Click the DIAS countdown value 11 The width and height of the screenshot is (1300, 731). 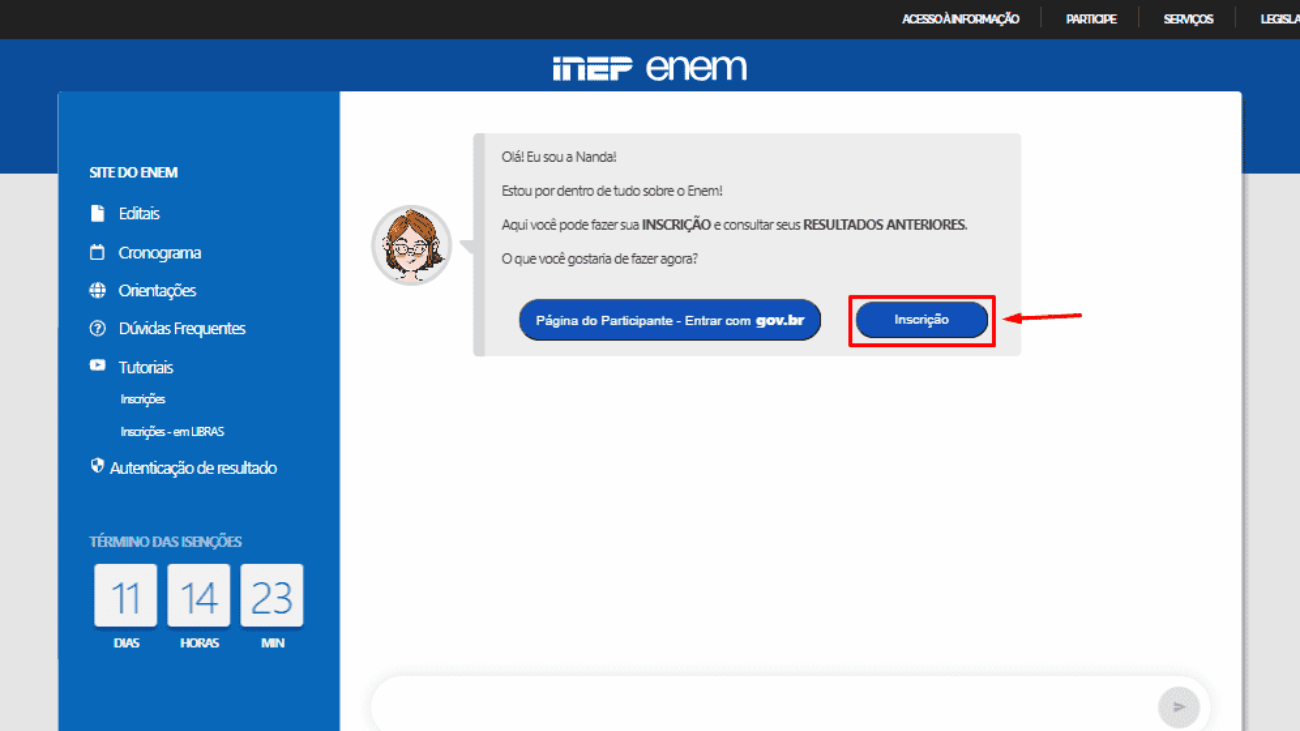point(126,597)
